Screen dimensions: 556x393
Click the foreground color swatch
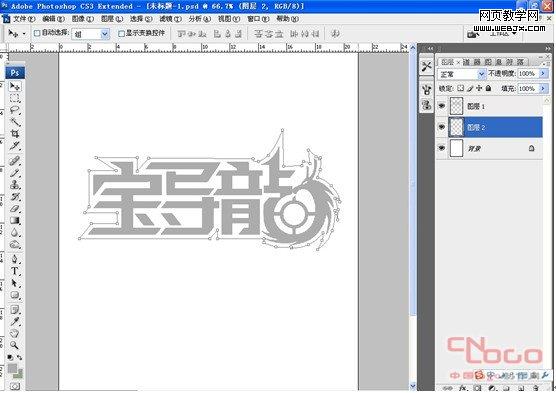click(12, 369)
